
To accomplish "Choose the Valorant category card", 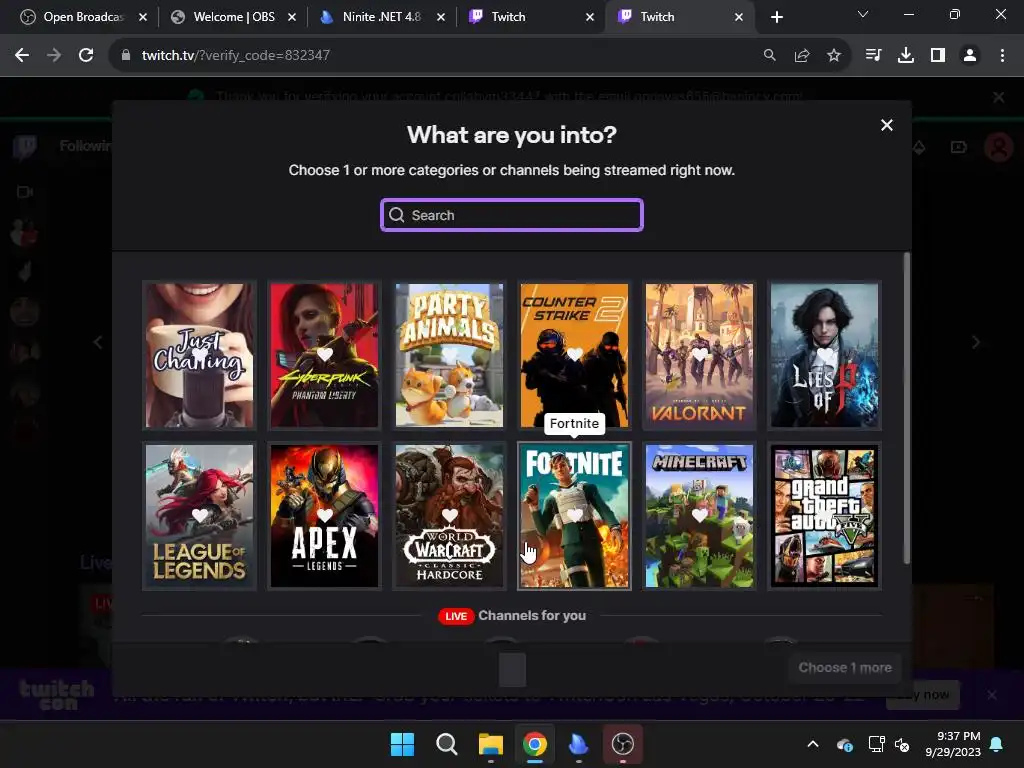I will 699,355.
